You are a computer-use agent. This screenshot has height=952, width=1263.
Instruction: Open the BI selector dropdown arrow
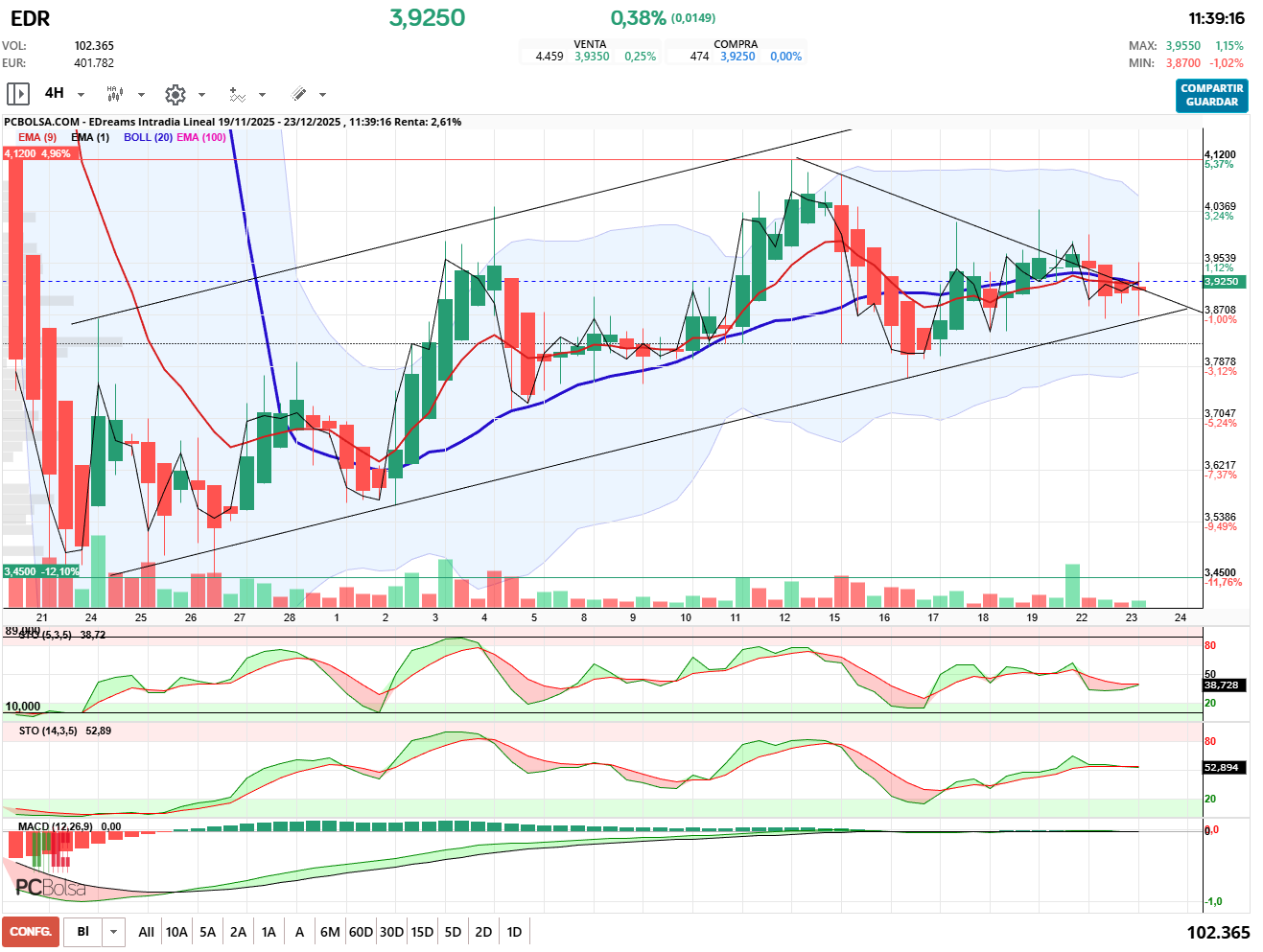pyautogui.click(x=114, y=932)
